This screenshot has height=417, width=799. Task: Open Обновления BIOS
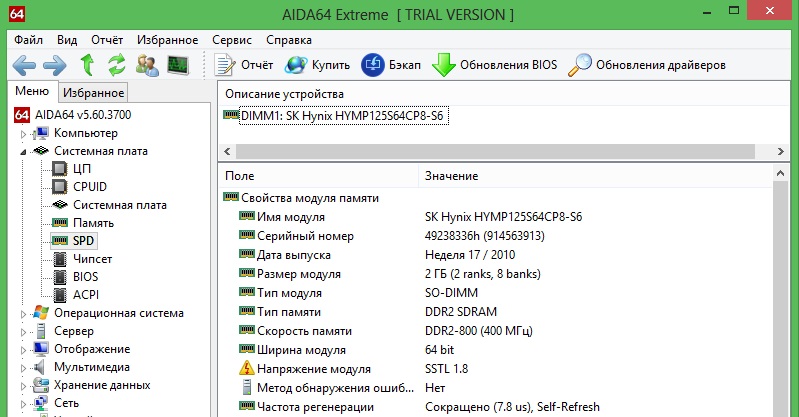[x=494, y=65]
